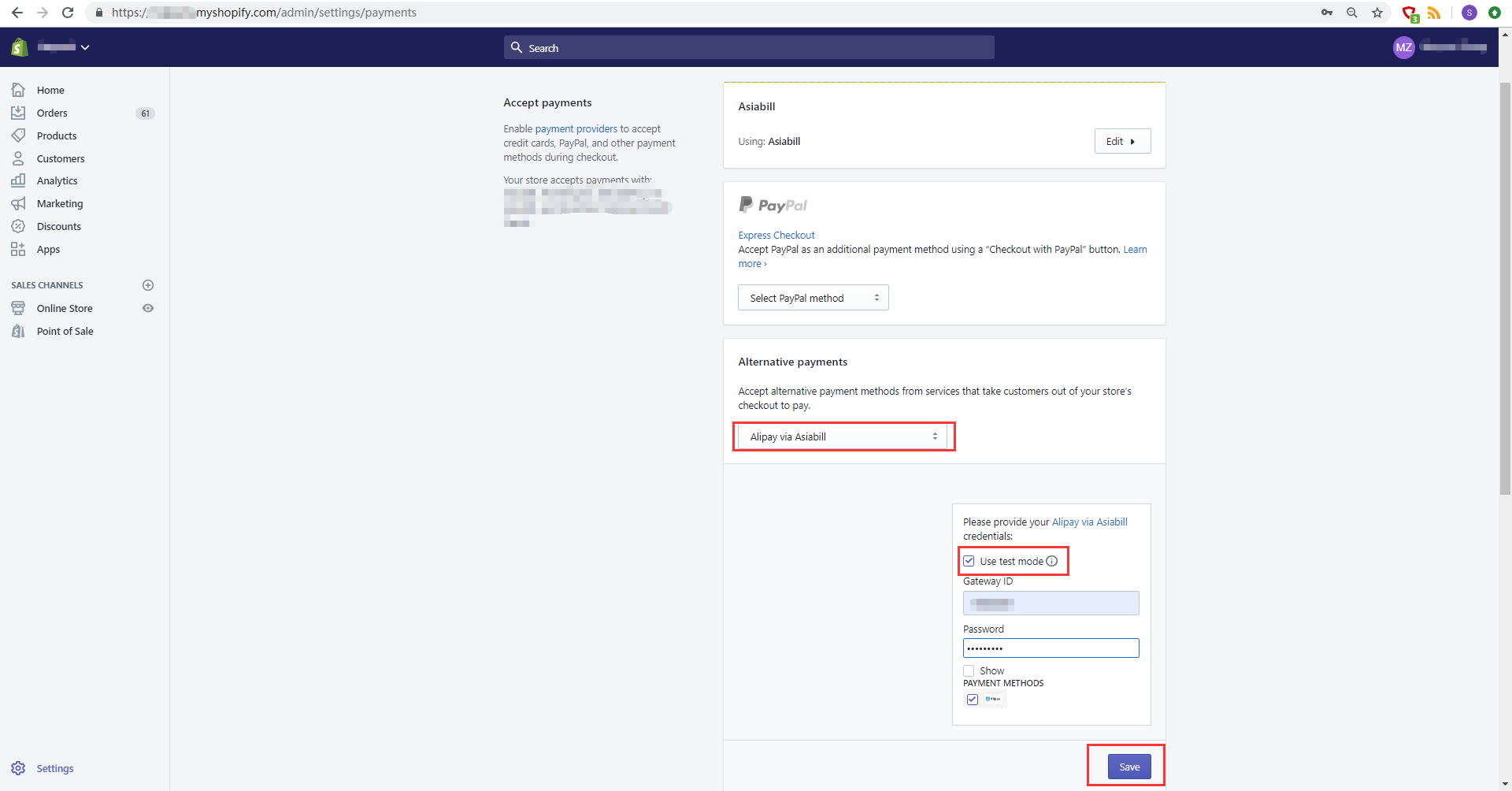Click the Products tag icon
The width and height of the screenshot is (1512, 791).
(18, 136)
